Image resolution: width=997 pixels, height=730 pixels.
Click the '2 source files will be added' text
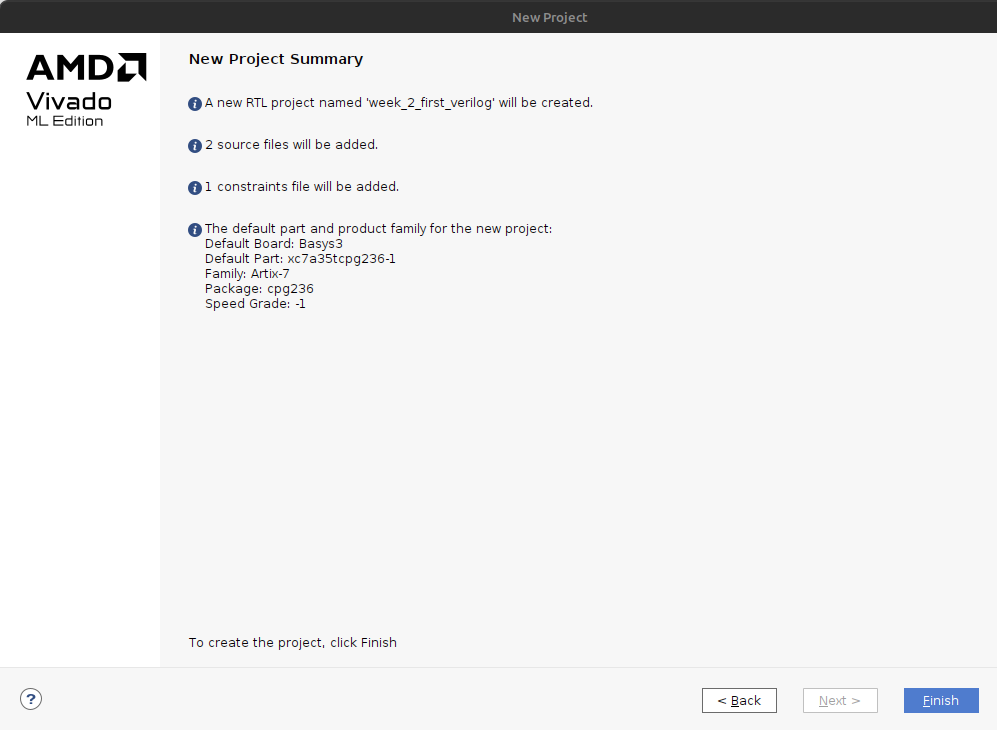pos(291,145)
